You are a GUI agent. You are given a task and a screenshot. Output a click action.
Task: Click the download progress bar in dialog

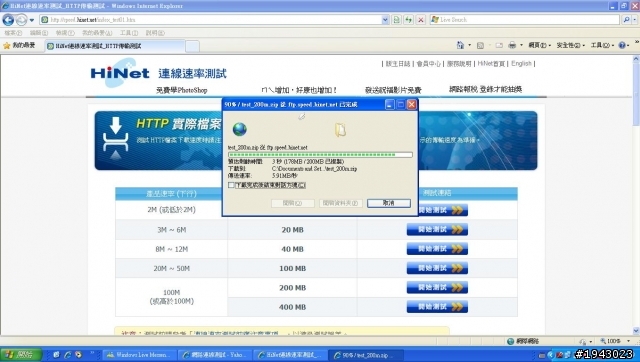click(x=320, y=155)
